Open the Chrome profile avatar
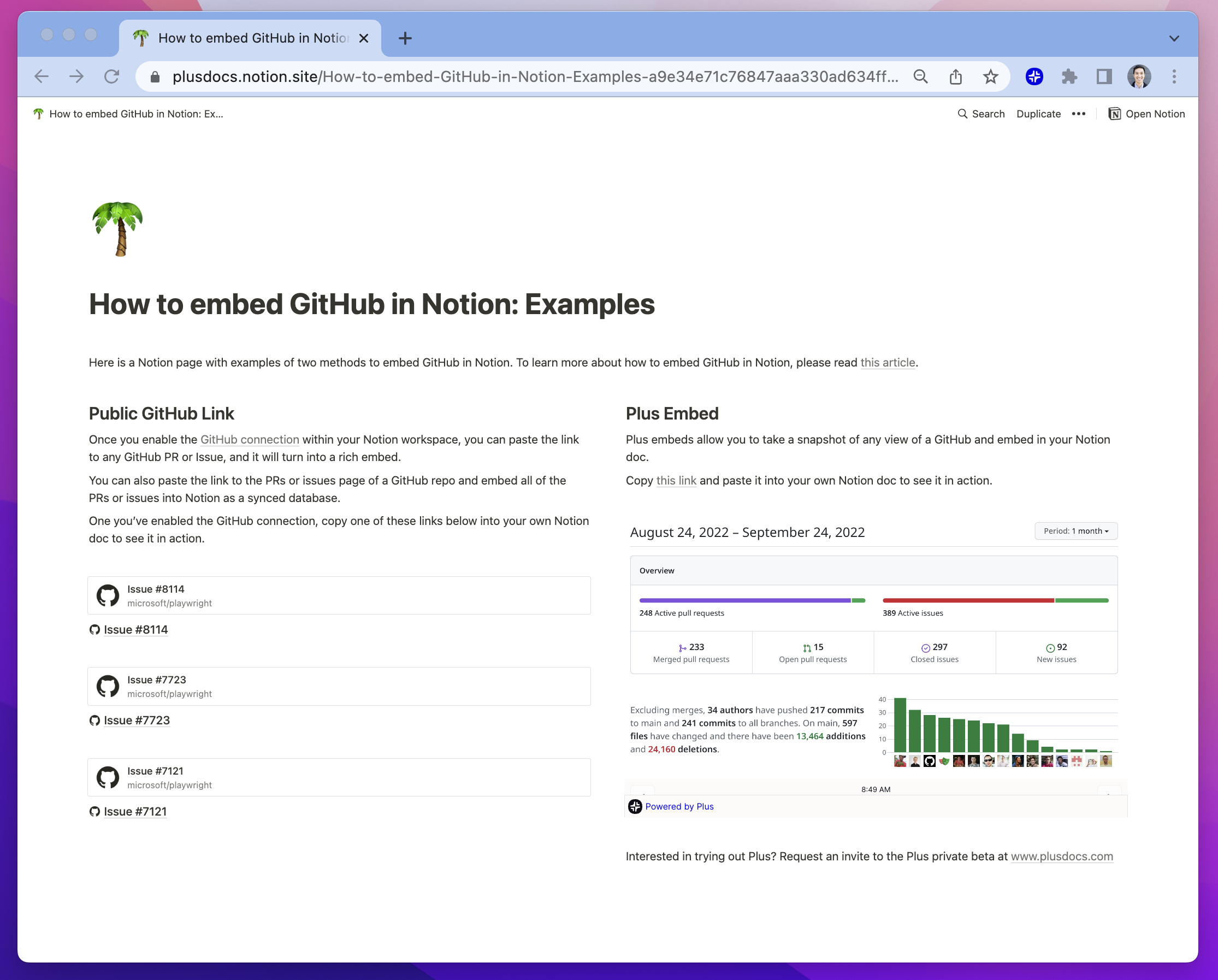 pos(1139,76)
